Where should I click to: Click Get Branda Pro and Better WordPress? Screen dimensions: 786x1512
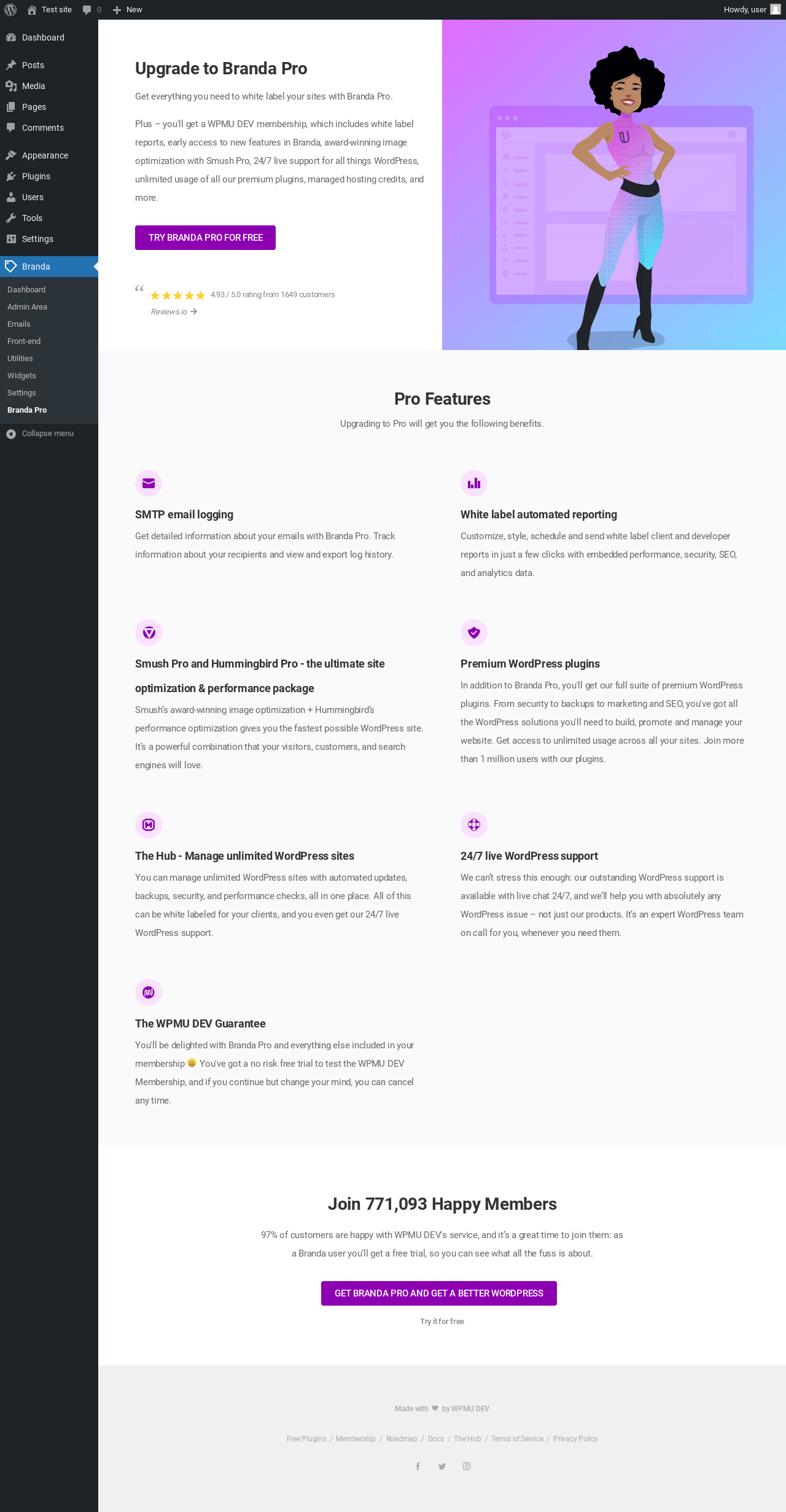439,1293
